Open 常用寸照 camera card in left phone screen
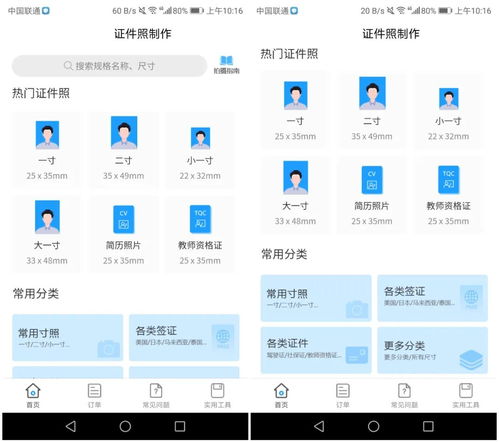499x442 pixels. click(68, 337)
